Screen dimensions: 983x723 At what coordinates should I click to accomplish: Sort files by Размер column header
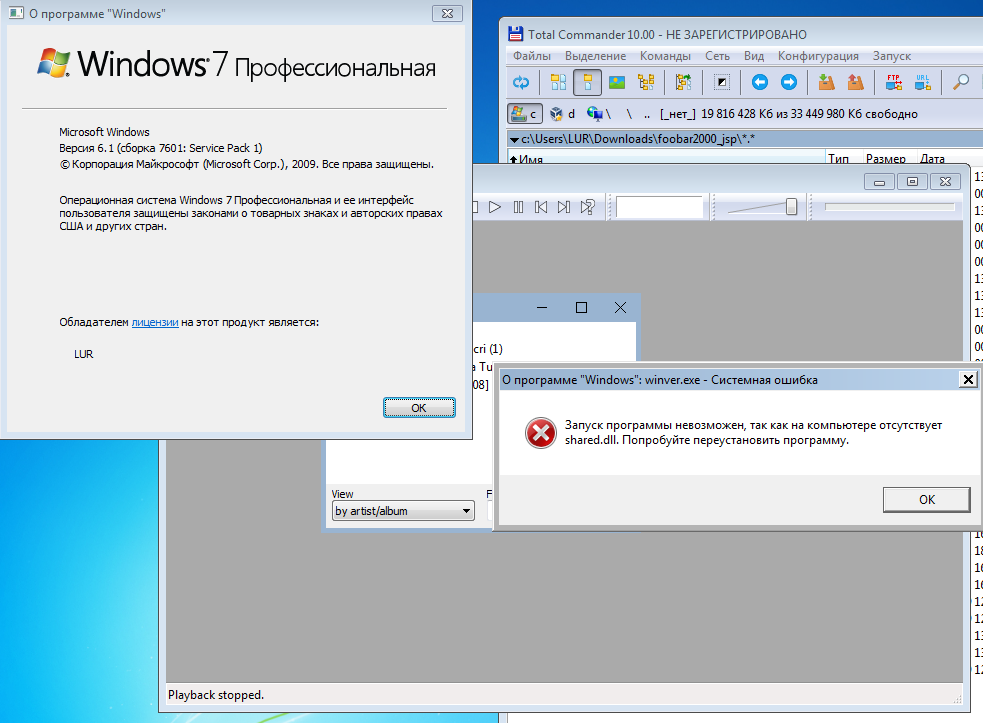(890, 158)
